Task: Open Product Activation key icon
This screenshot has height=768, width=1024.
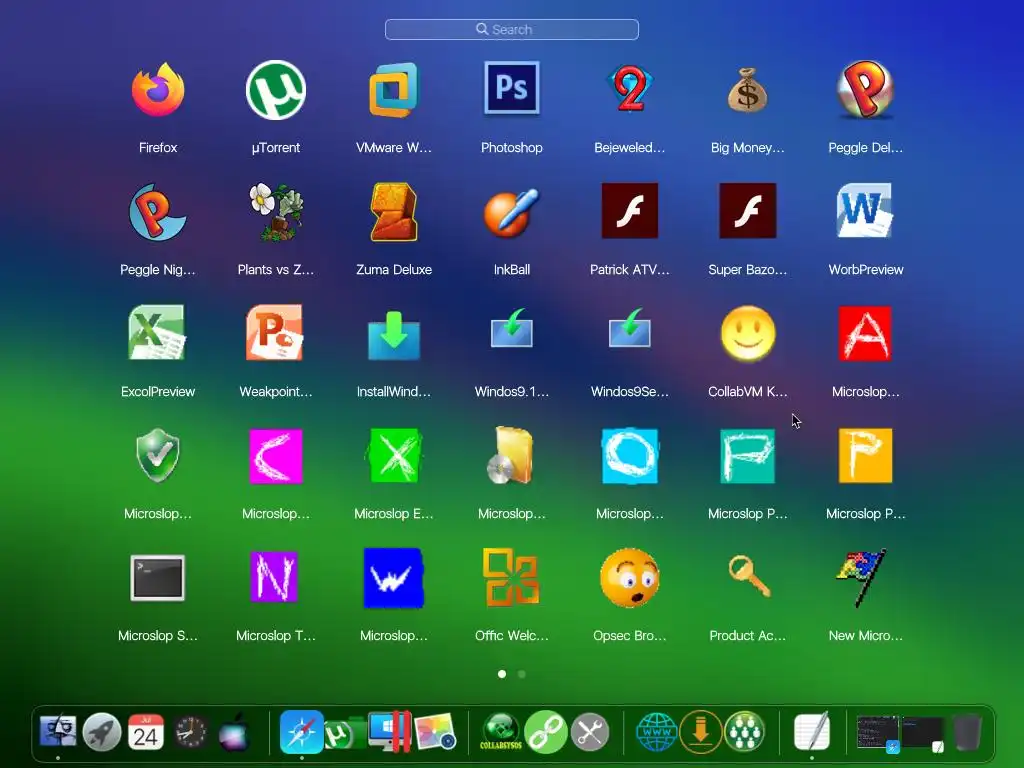Action: click(748, 576)
